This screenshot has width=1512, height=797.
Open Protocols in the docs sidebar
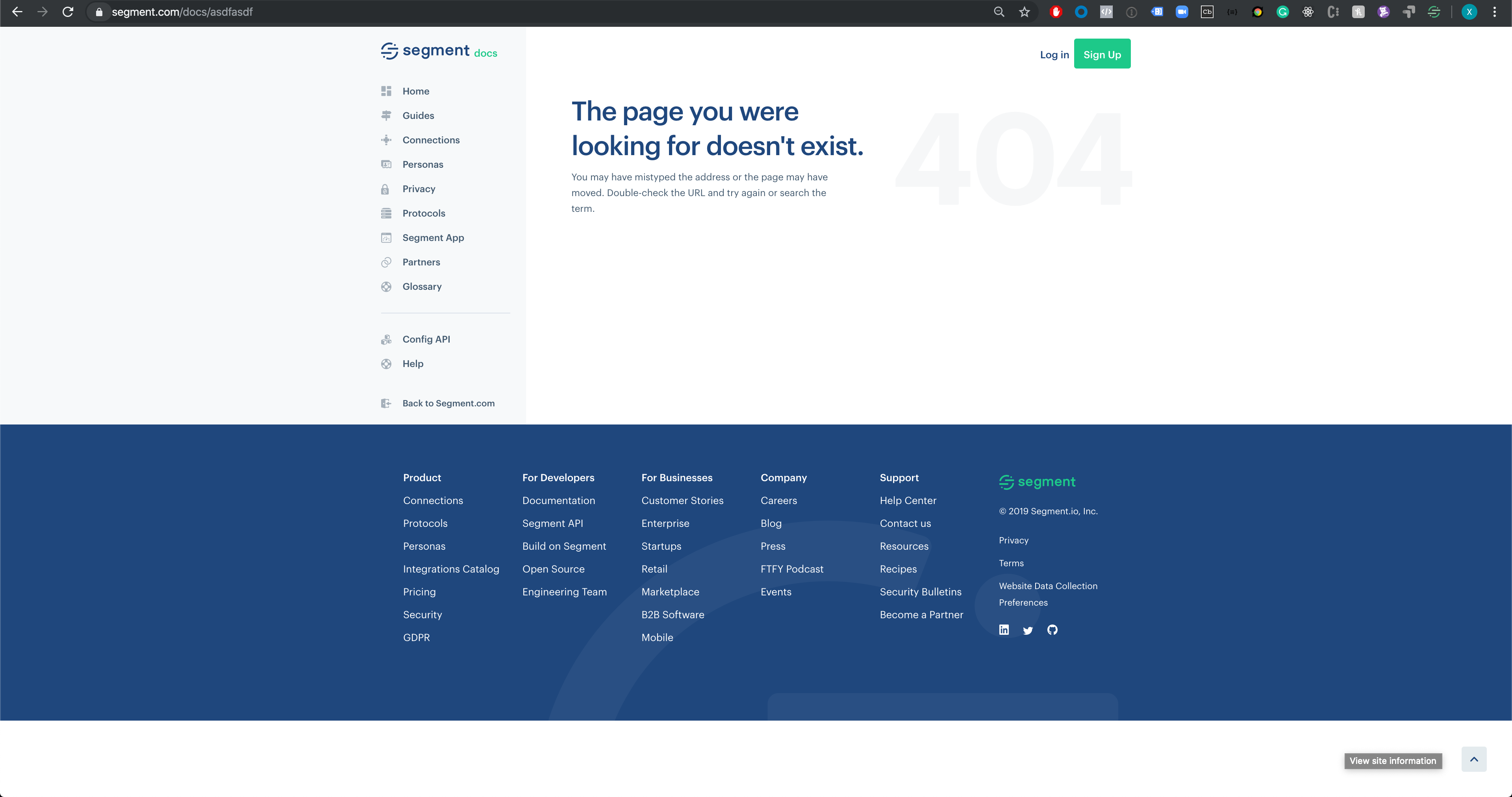point(424,213)
